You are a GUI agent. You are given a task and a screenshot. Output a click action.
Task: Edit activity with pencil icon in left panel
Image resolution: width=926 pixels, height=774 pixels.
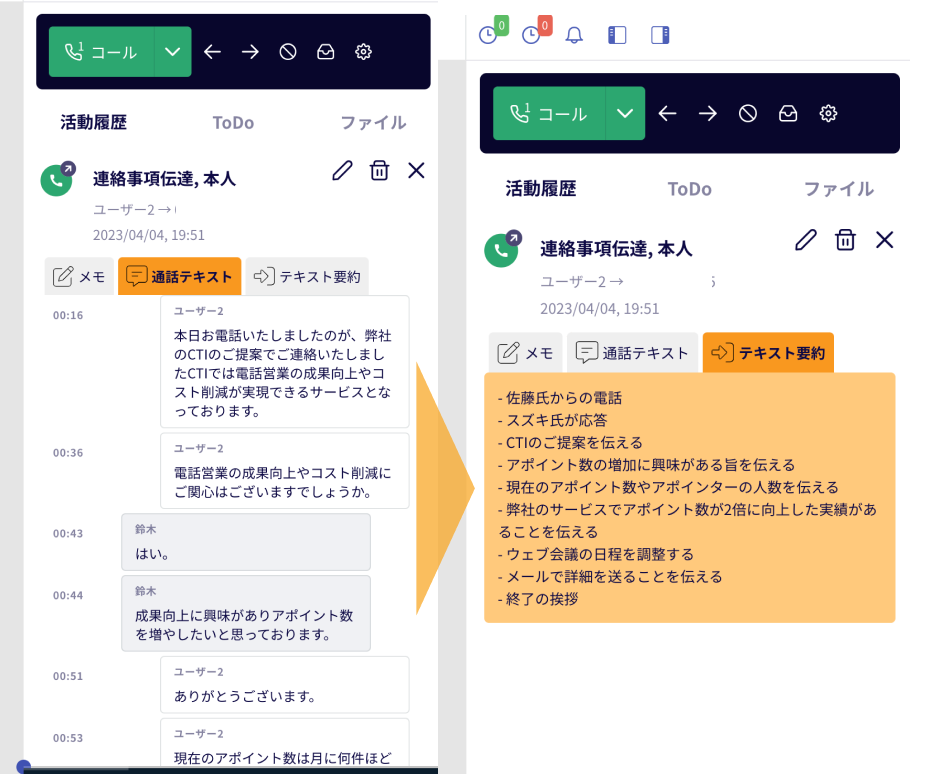pos(342,171)
